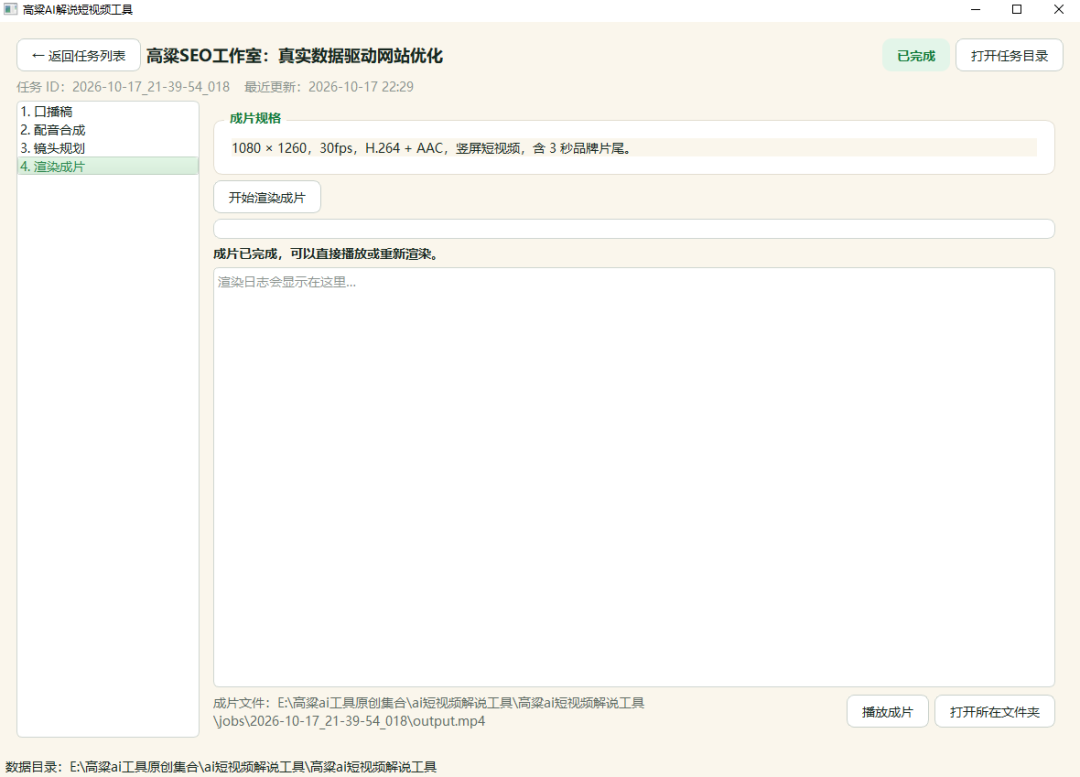Viewport: 1080px width, 777px height.
Task: Select step 3. 镜头规划
Action: click(x=107, y=148)
